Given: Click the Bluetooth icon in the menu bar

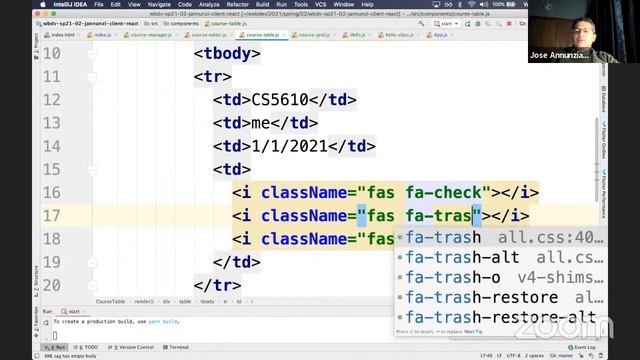Looking at the screenshot, I should pos(460,4).
